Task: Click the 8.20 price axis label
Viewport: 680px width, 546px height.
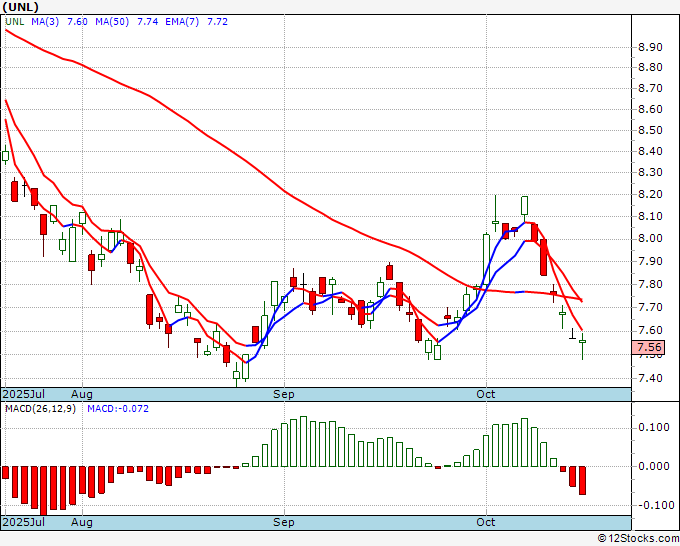Action: pos(650,194)
